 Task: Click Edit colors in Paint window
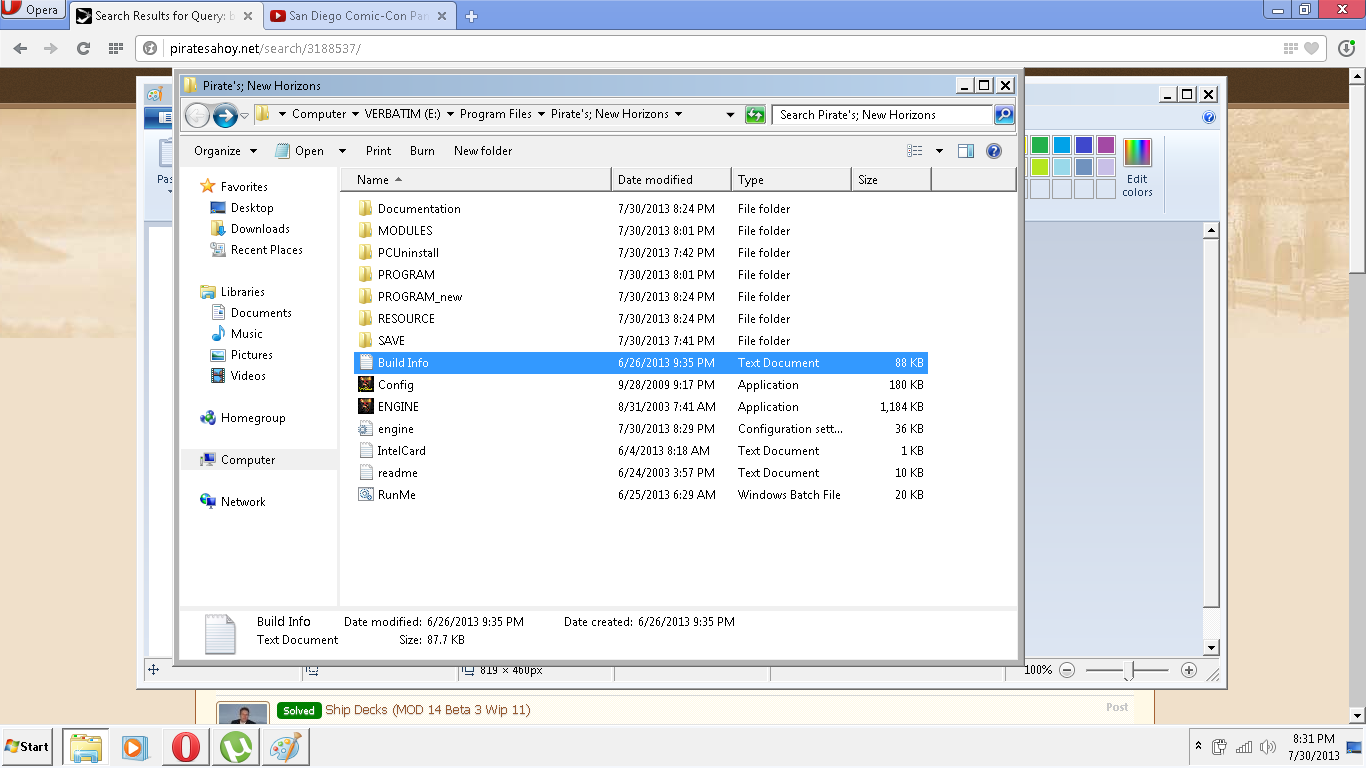click(1137, 167)
